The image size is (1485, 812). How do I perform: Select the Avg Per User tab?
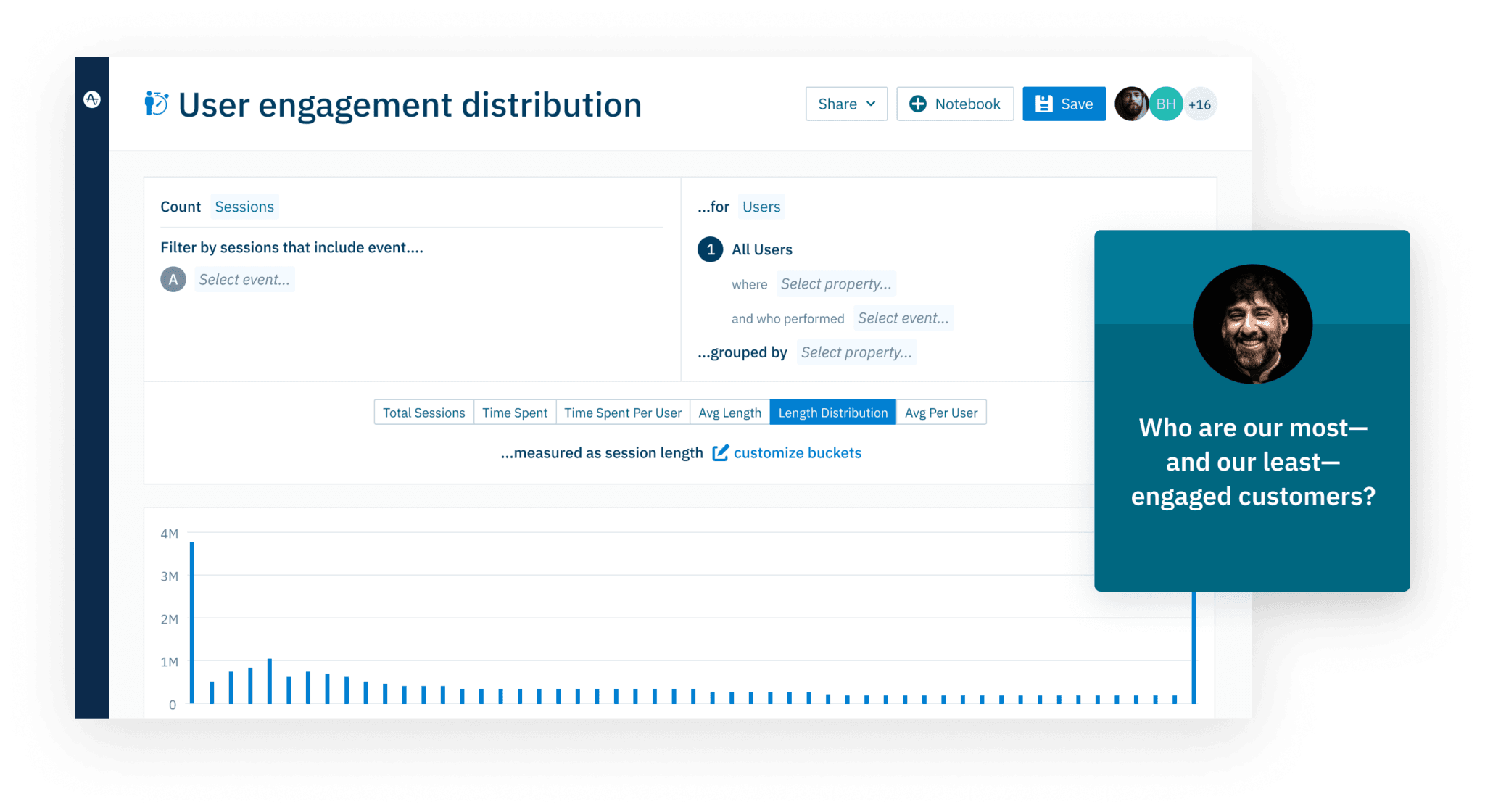point(940,412)
